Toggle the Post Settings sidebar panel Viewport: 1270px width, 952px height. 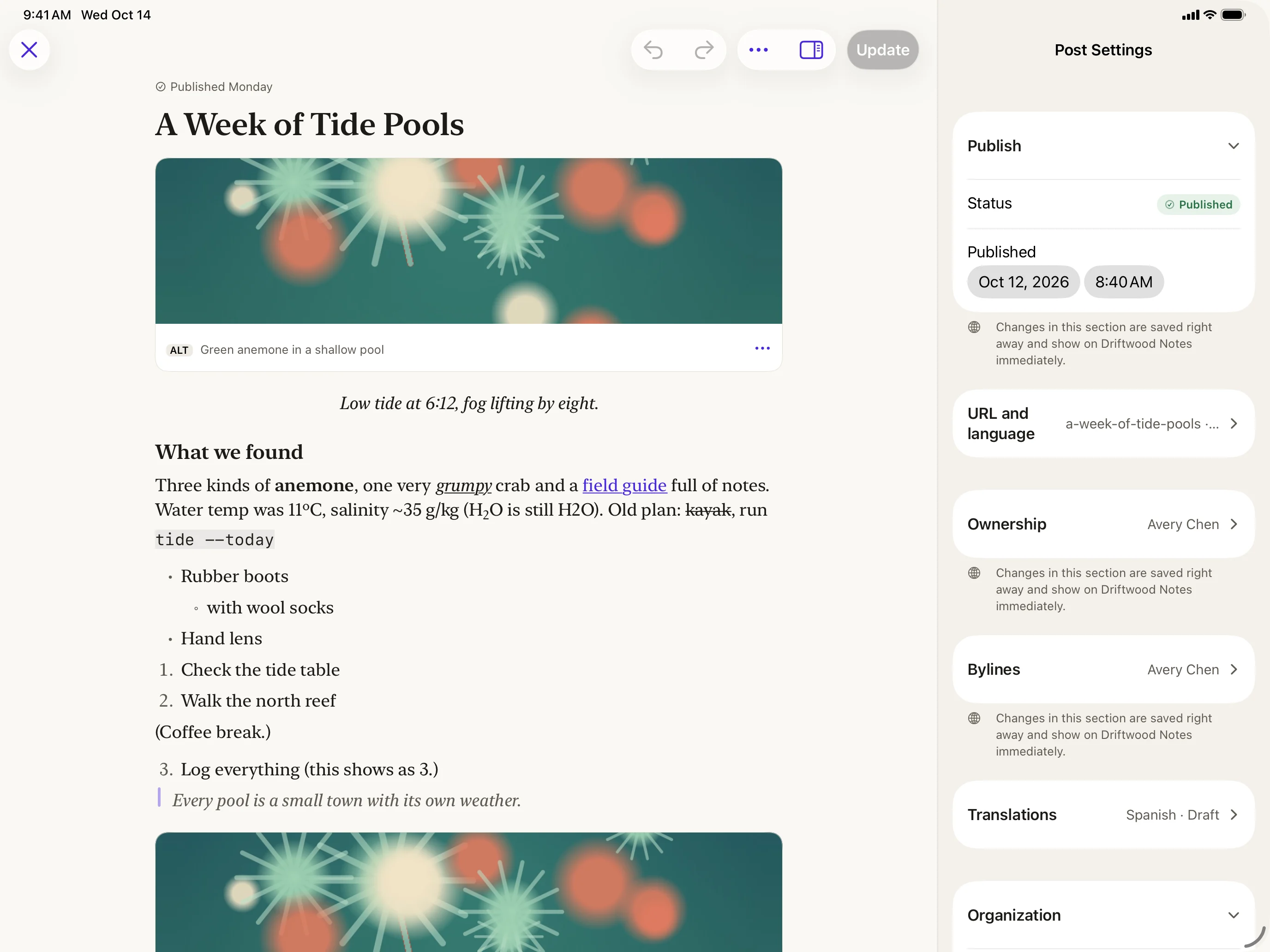point(811,50)
